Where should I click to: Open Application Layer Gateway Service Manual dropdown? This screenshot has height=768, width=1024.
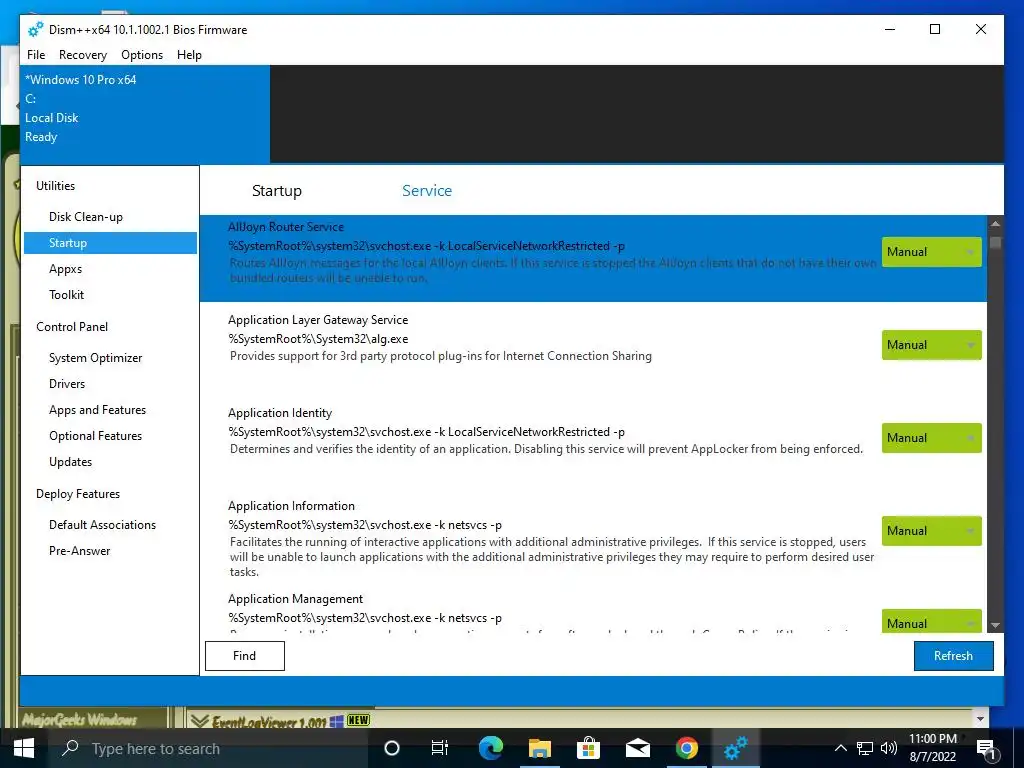point(931,345)
